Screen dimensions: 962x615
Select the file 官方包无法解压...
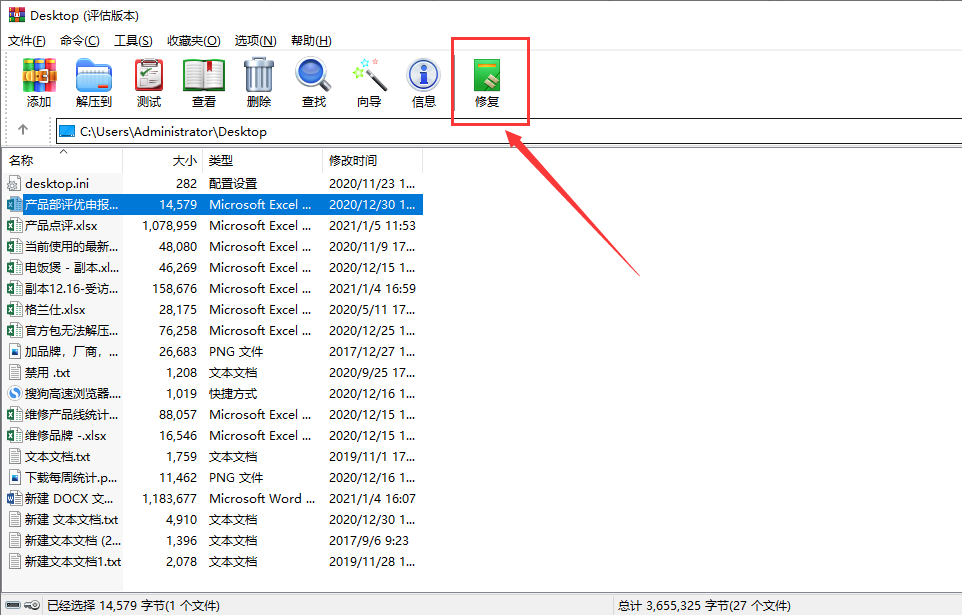71,331
